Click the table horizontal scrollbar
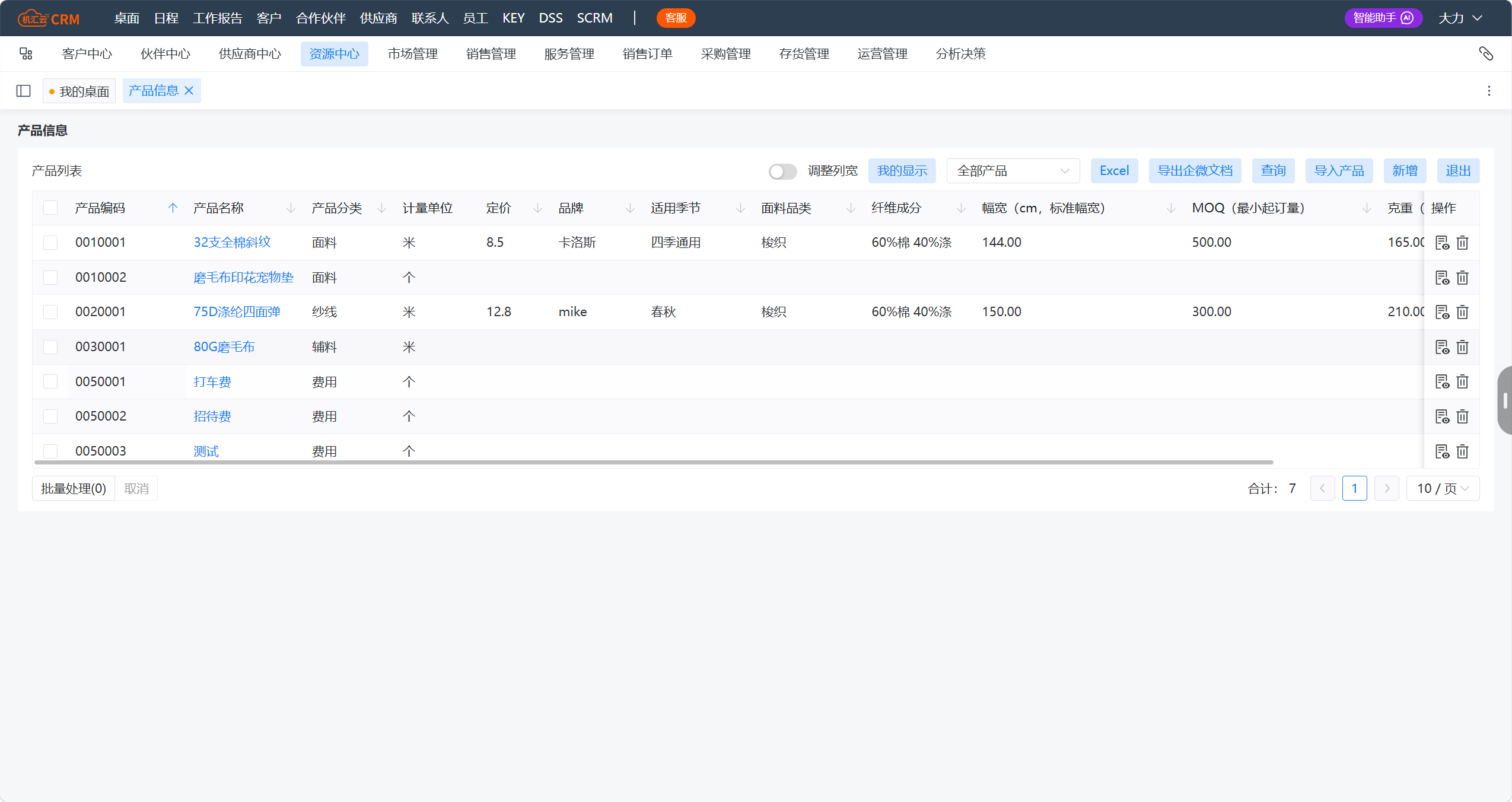 tap(654, 462)
